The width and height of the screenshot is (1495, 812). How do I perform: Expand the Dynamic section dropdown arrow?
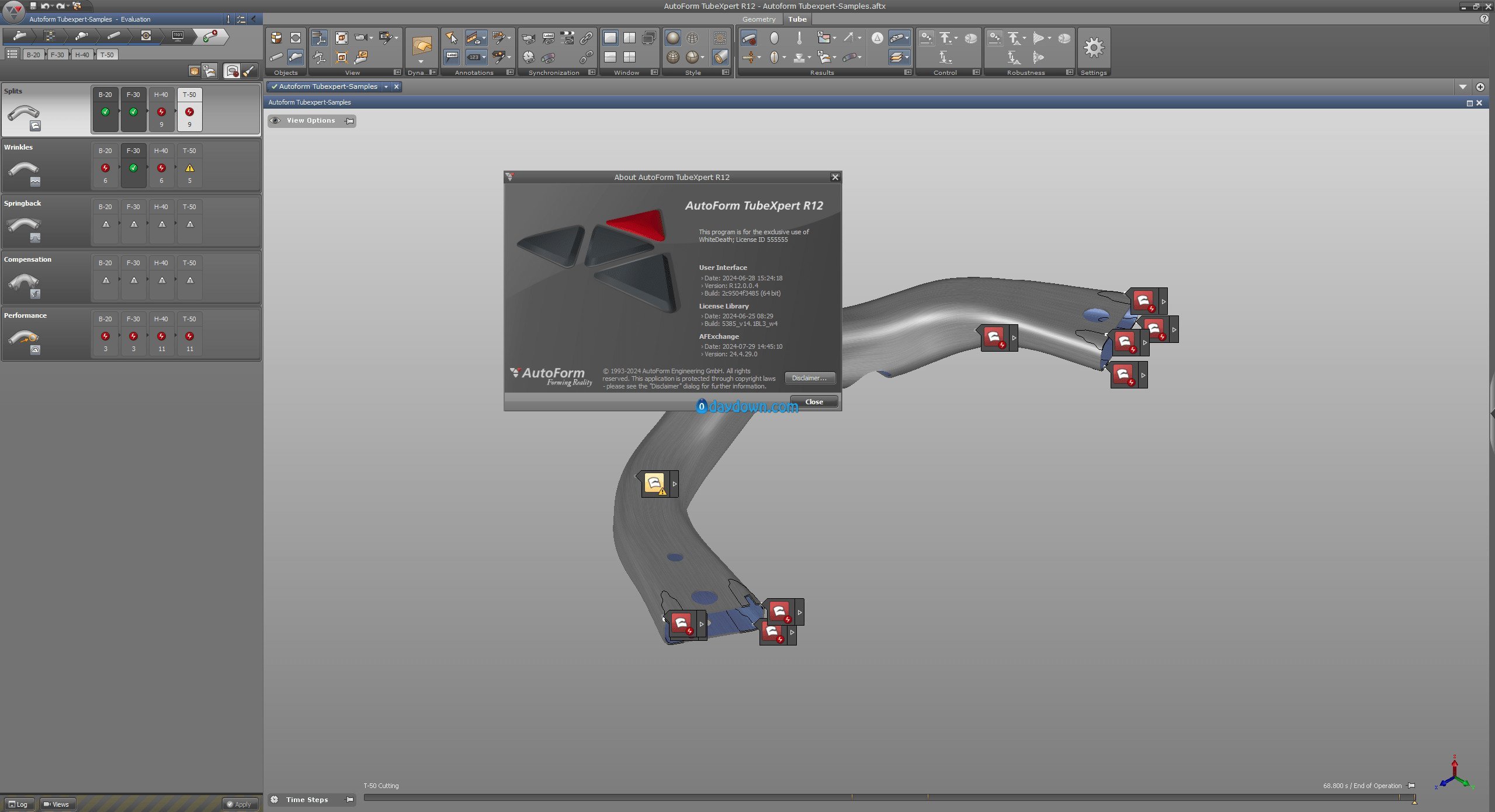coord(421,61)
